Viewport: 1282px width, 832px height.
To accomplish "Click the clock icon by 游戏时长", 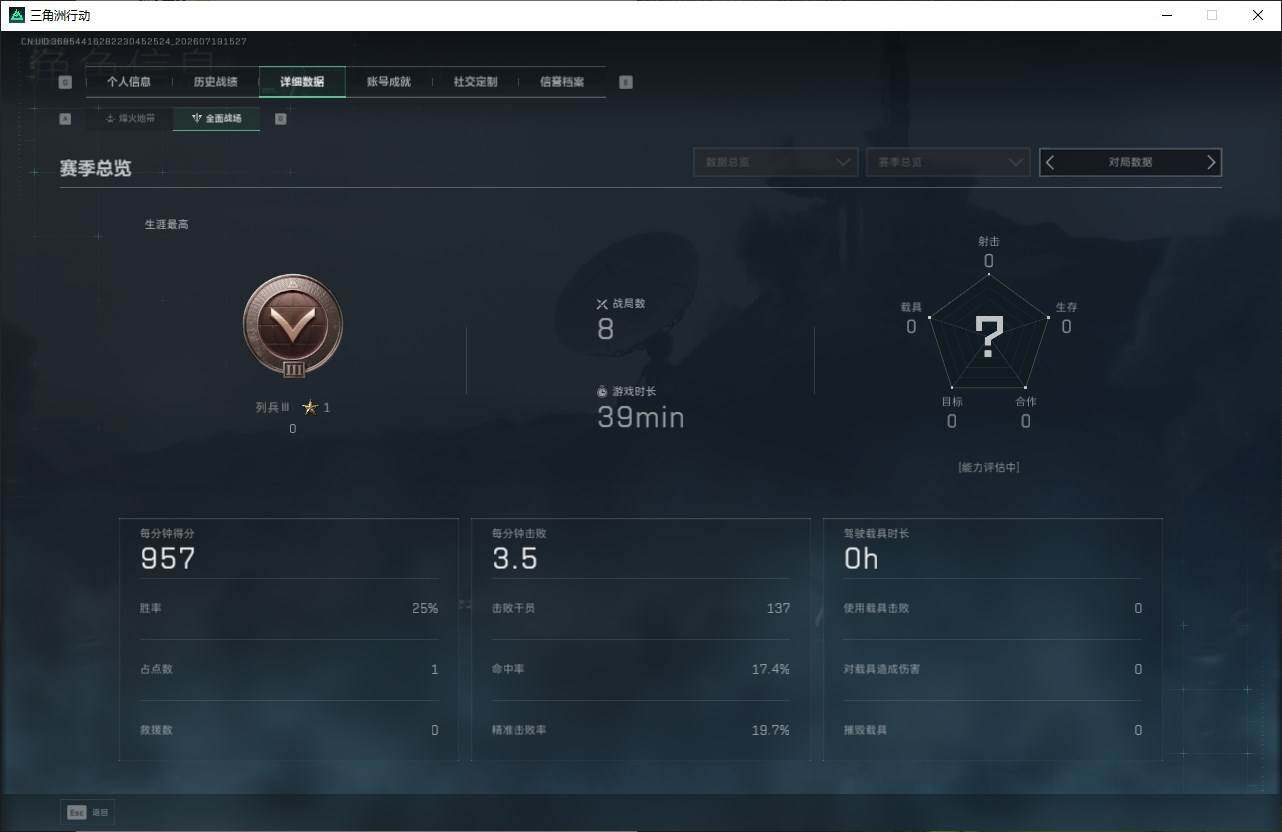I will tap(602, 391).
